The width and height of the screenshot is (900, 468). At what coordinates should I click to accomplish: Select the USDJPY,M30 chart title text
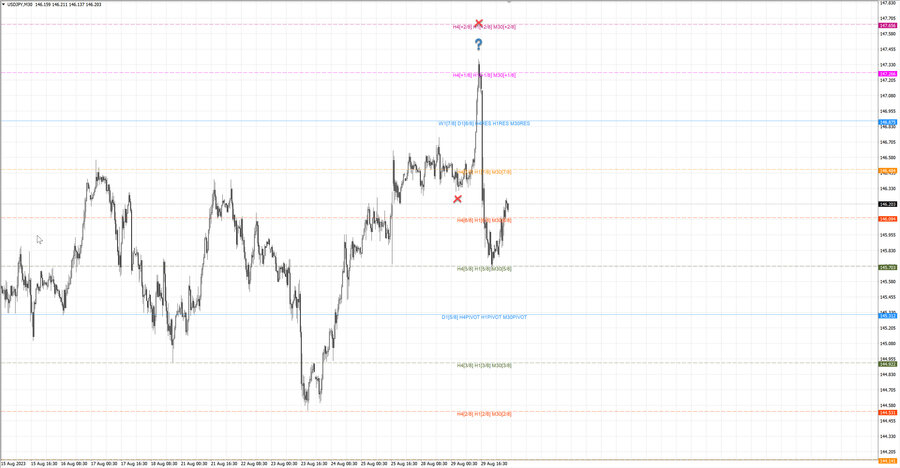[x=20, y=5]
